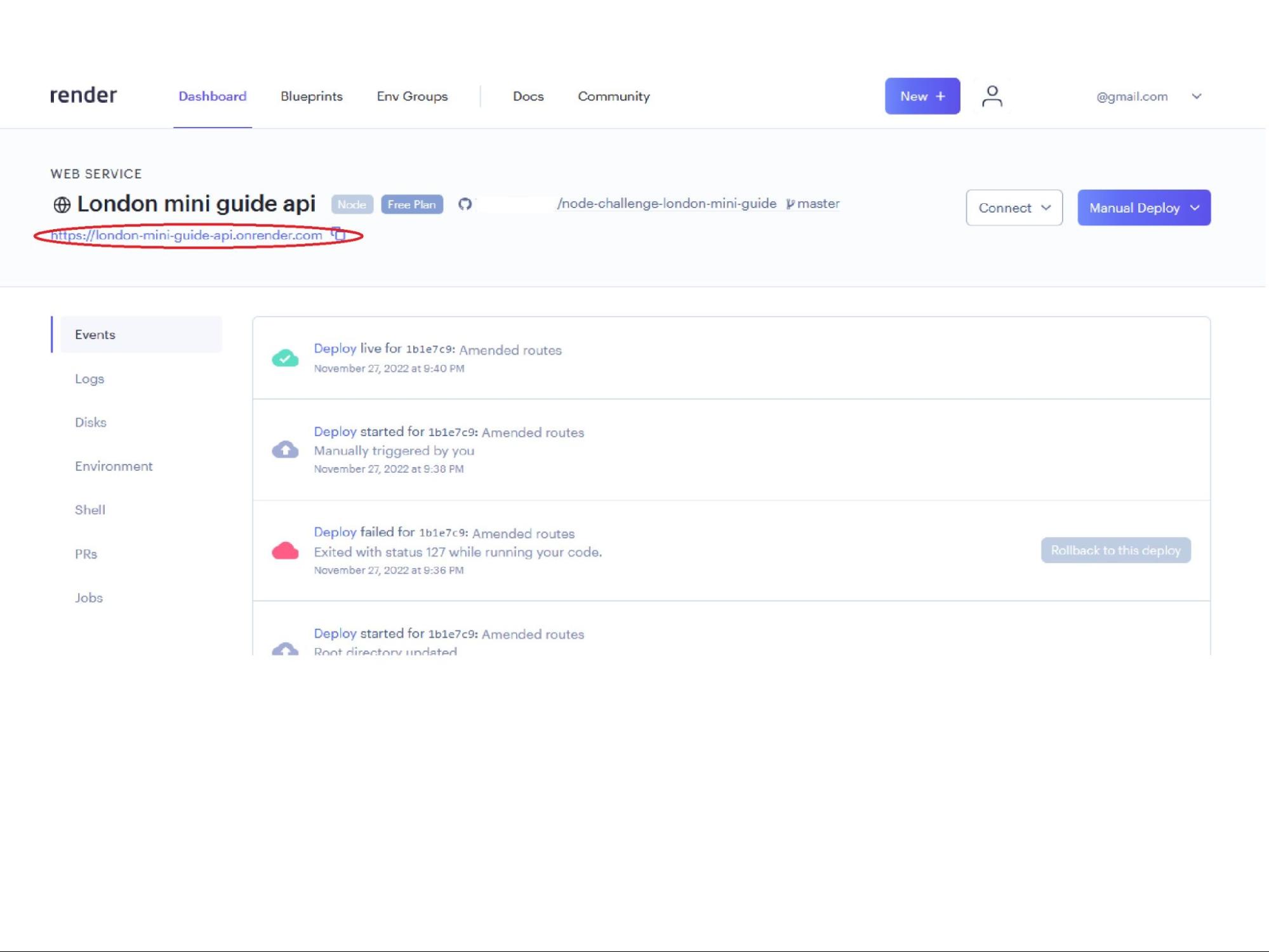Open the GitHub repository icon
Image resolution: width=1269 pixels, height=952 pixels.
coord(466,204)
